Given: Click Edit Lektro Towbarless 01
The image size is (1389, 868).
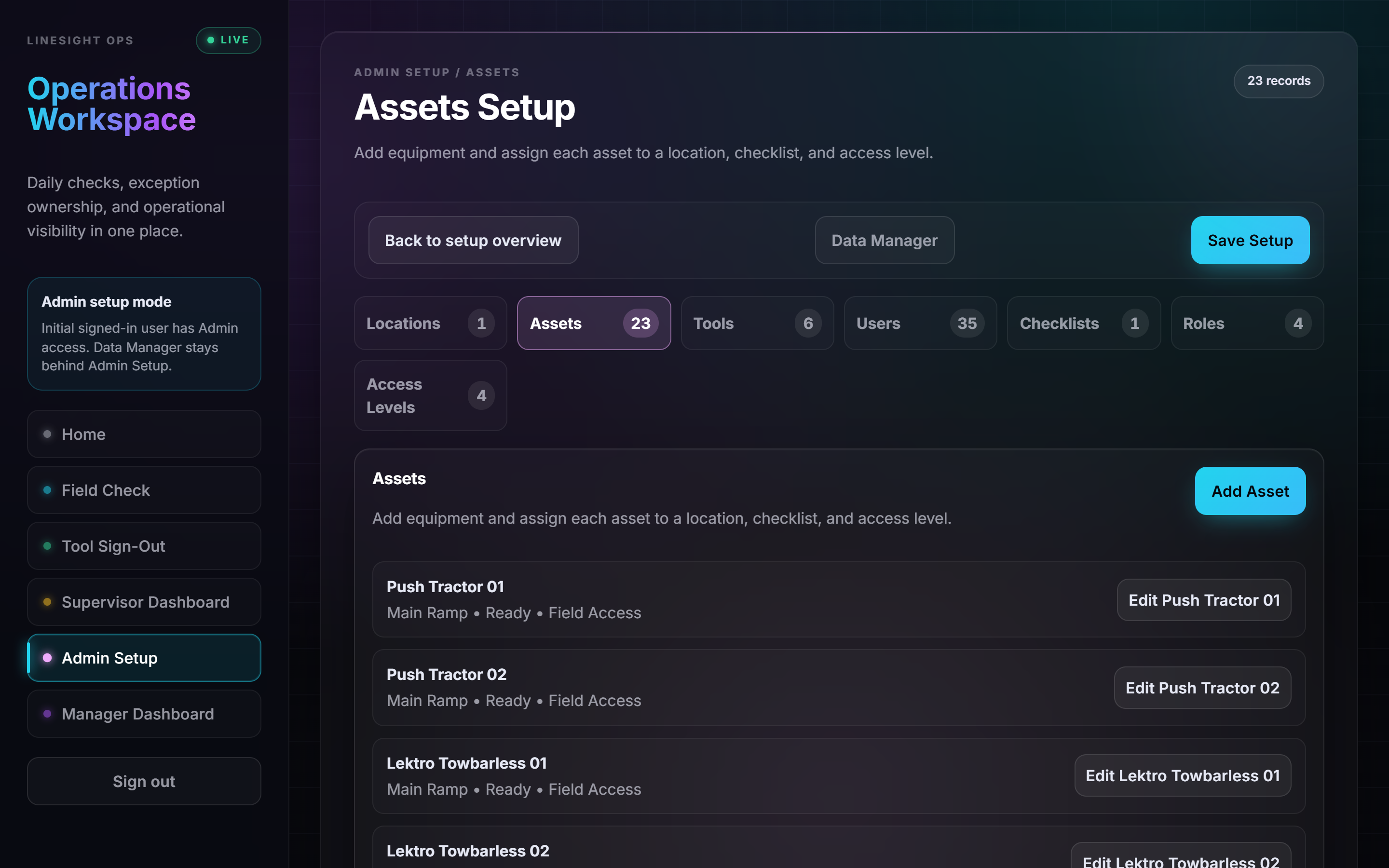Looking at the screenshot, I should pyautogui.click(x=1183, y=775).
